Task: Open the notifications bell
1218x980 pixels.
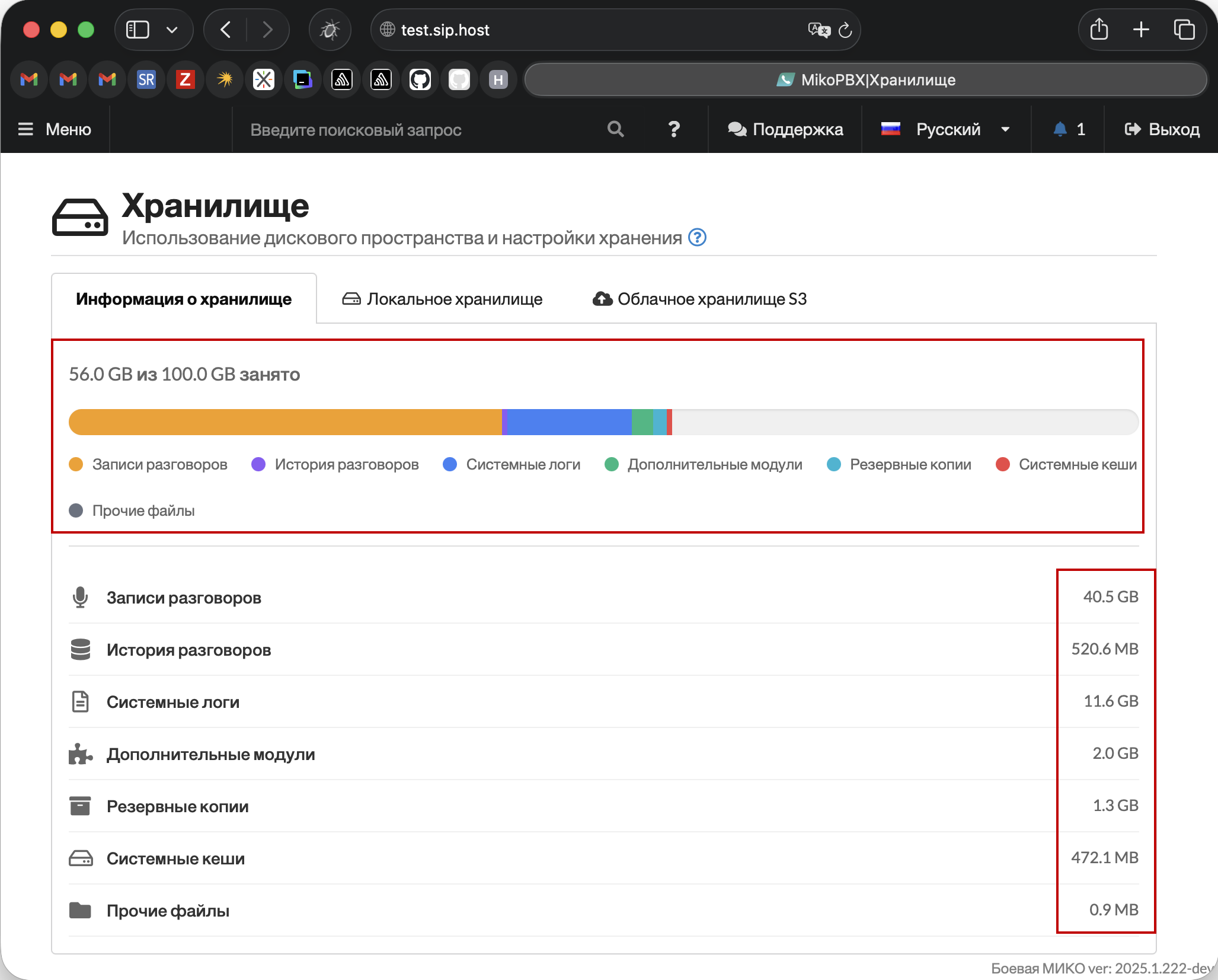Action: pyautogui.click(x=1060, y=129)
